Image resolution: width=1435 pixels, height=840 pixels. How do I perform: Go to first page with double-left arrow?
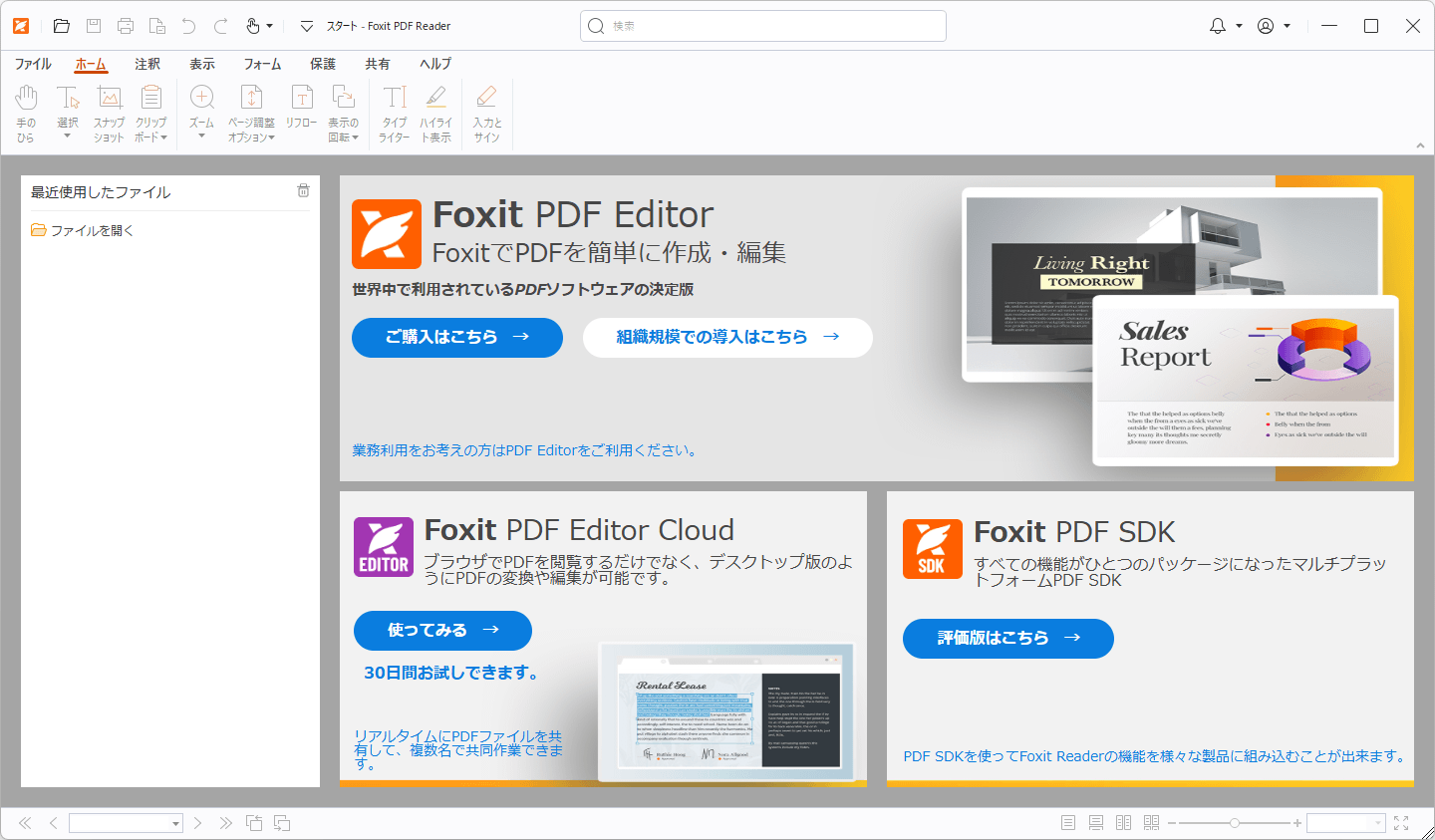tap(25, 823)
